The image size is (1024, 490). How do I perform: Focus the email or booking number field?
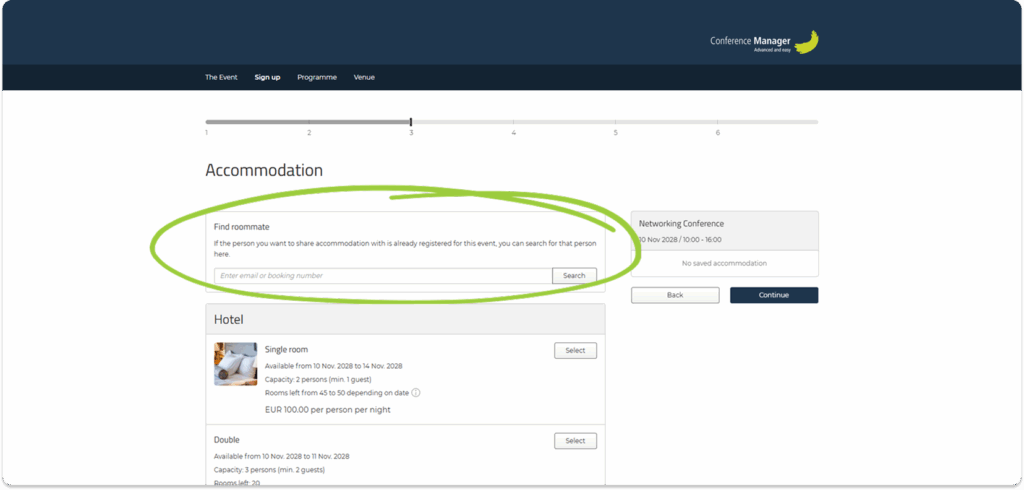pos(383,276)
